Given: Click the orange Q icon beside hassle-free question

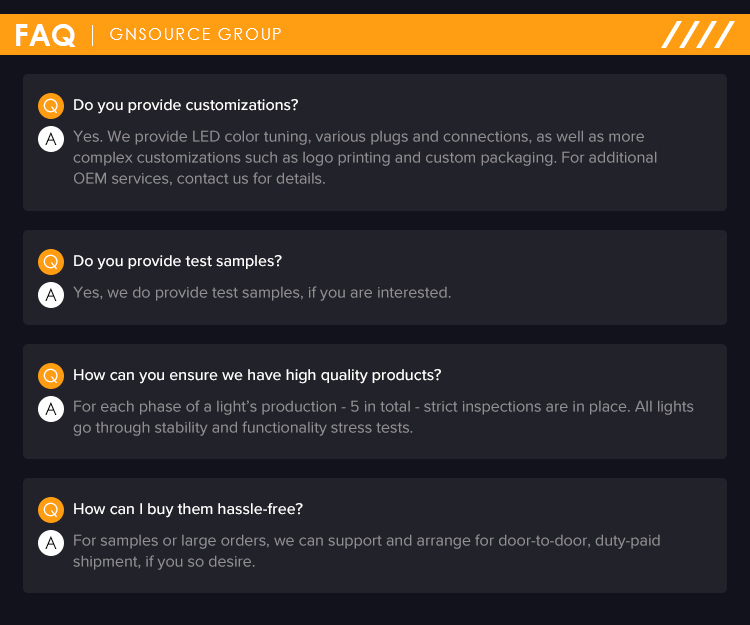Looking at the screenshot, I should point(51,510).
